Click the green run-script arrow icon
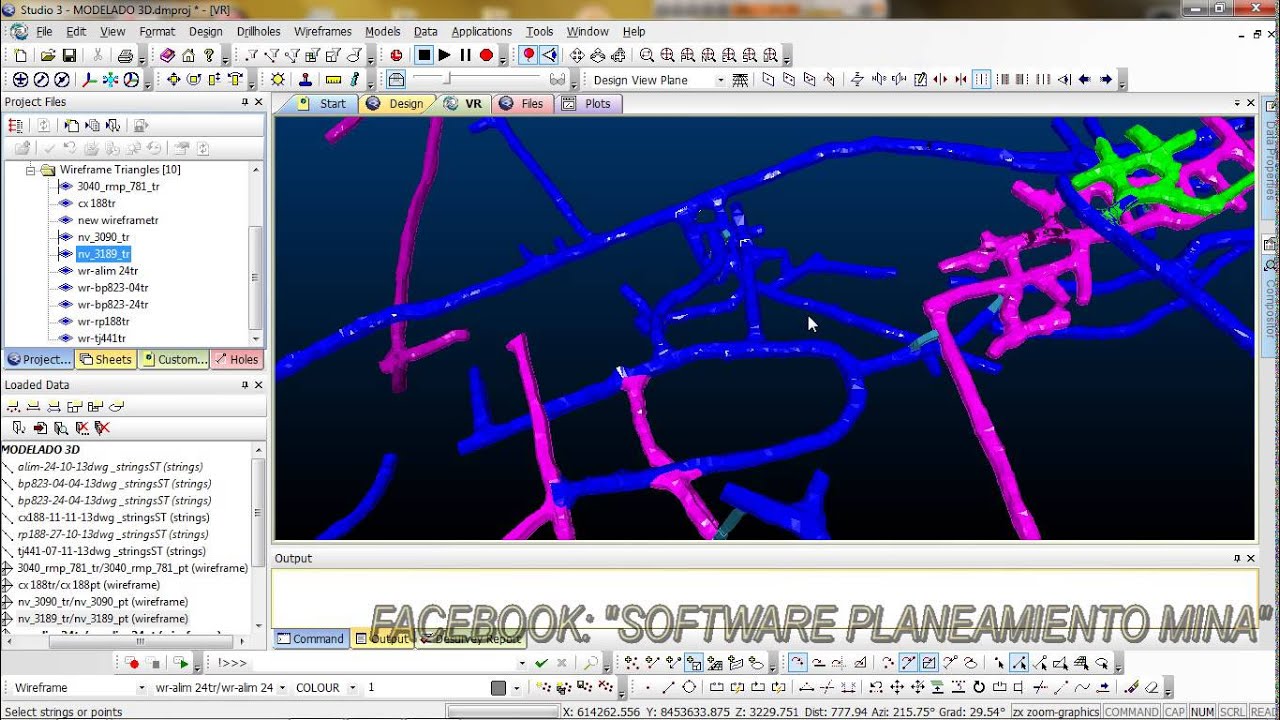Viewport: 1280px width, 720px height. [180, 663]
